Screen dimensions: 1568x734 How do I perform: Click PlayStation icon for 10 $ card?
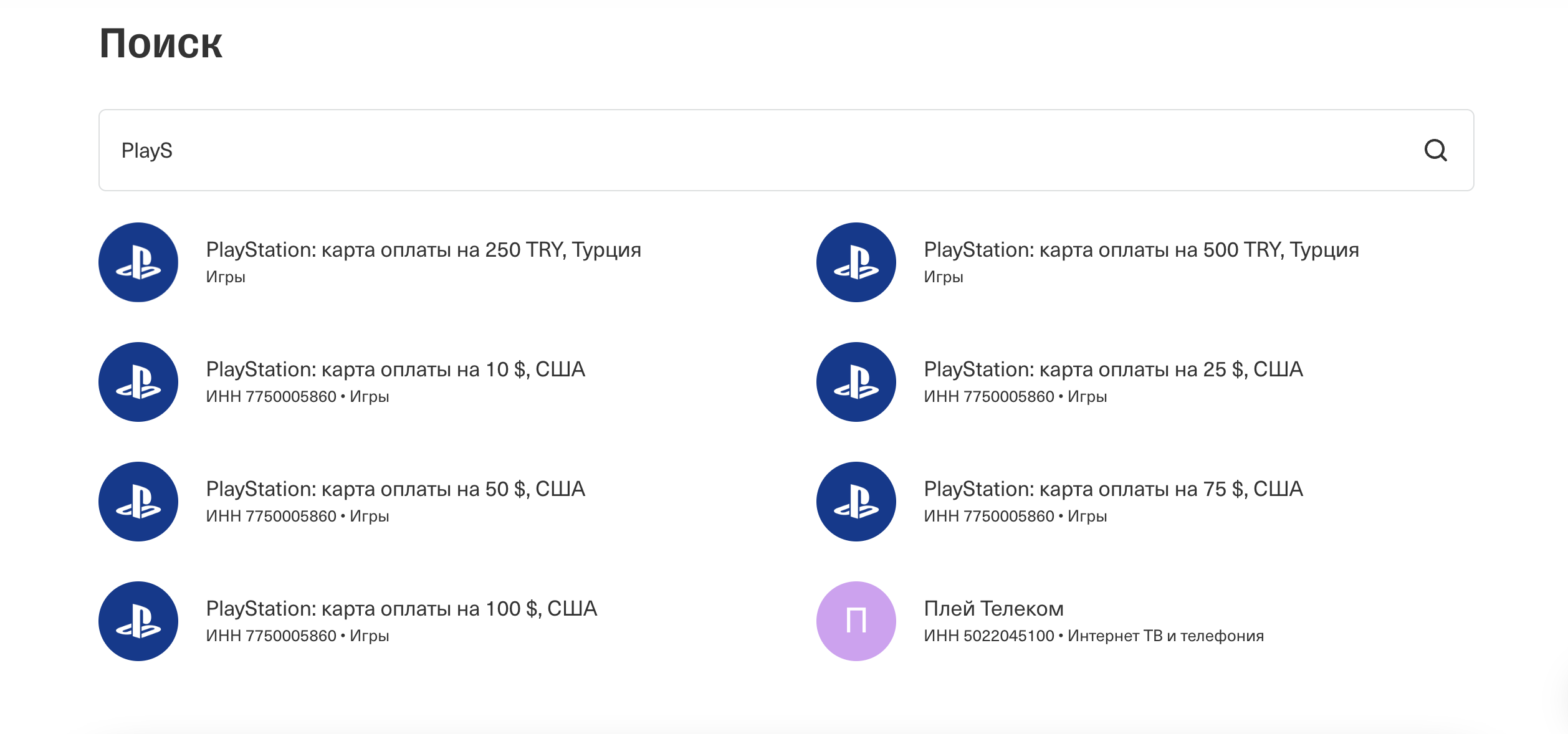coord(138,382)
